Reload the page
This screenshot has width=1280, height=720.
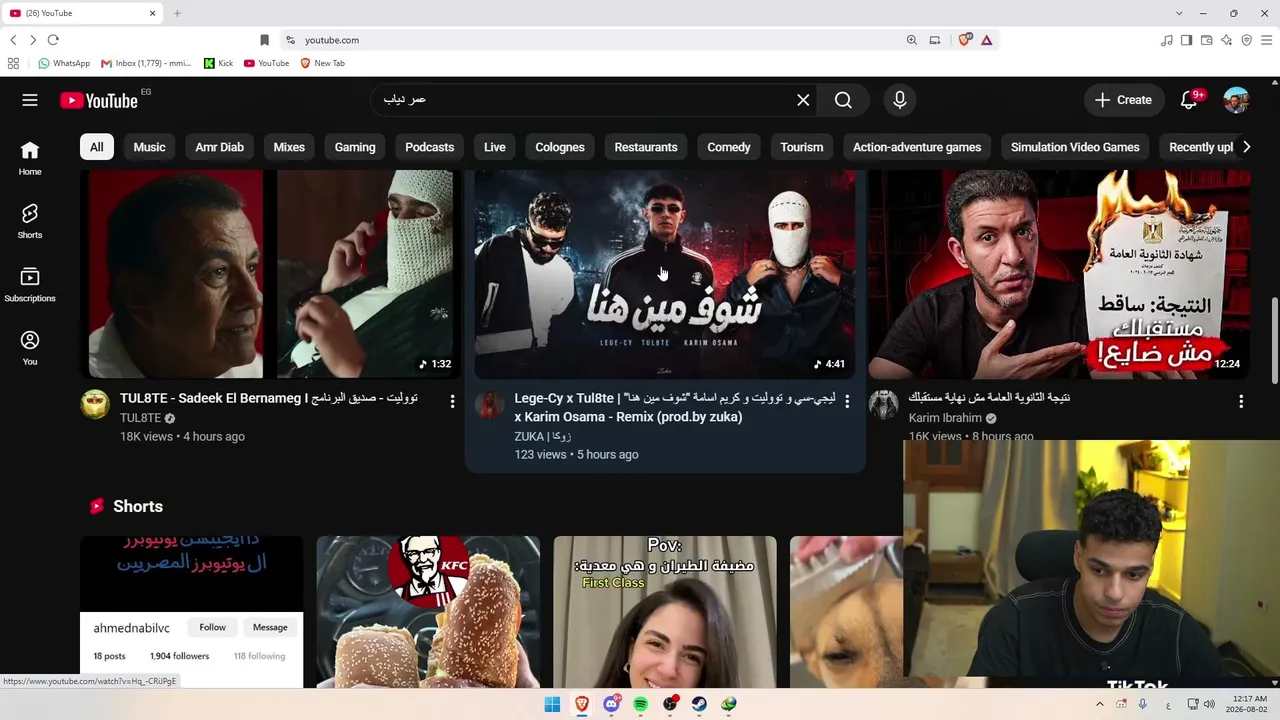pyautogui.click(x=53, y=40)
